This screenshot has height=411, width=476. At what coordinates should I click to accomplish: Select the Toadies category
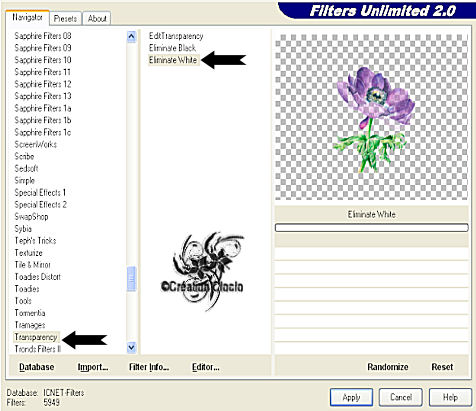tap(27, 289)
